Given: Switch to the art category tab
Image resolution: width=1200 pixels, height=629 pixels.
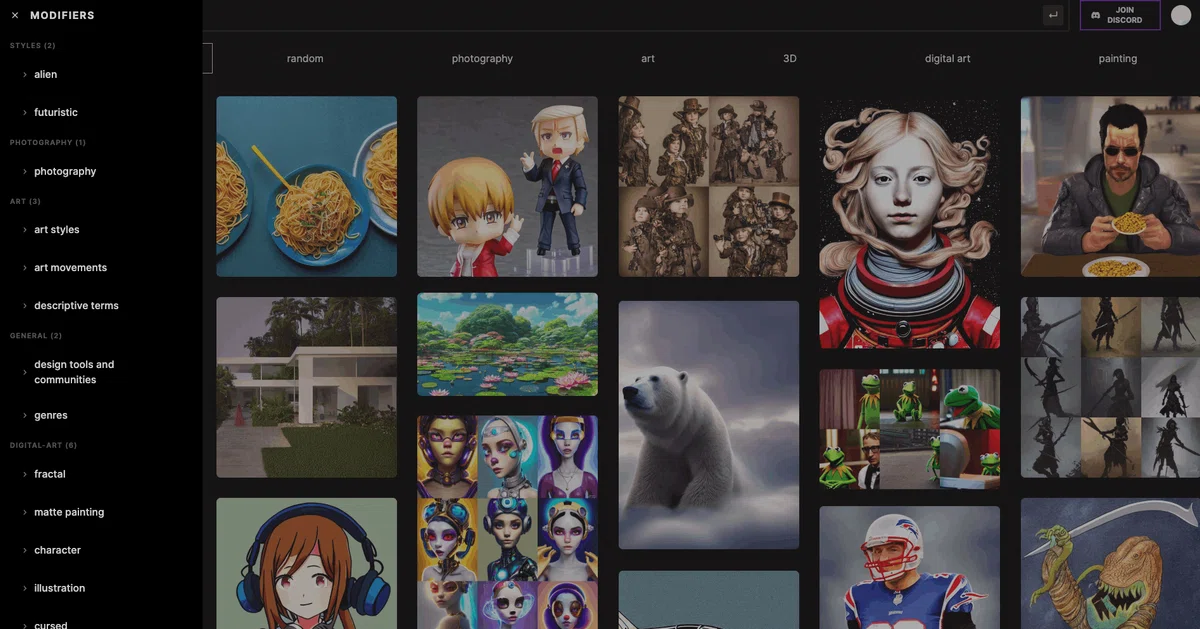Looking at the screenshot, I should [648, 59].
